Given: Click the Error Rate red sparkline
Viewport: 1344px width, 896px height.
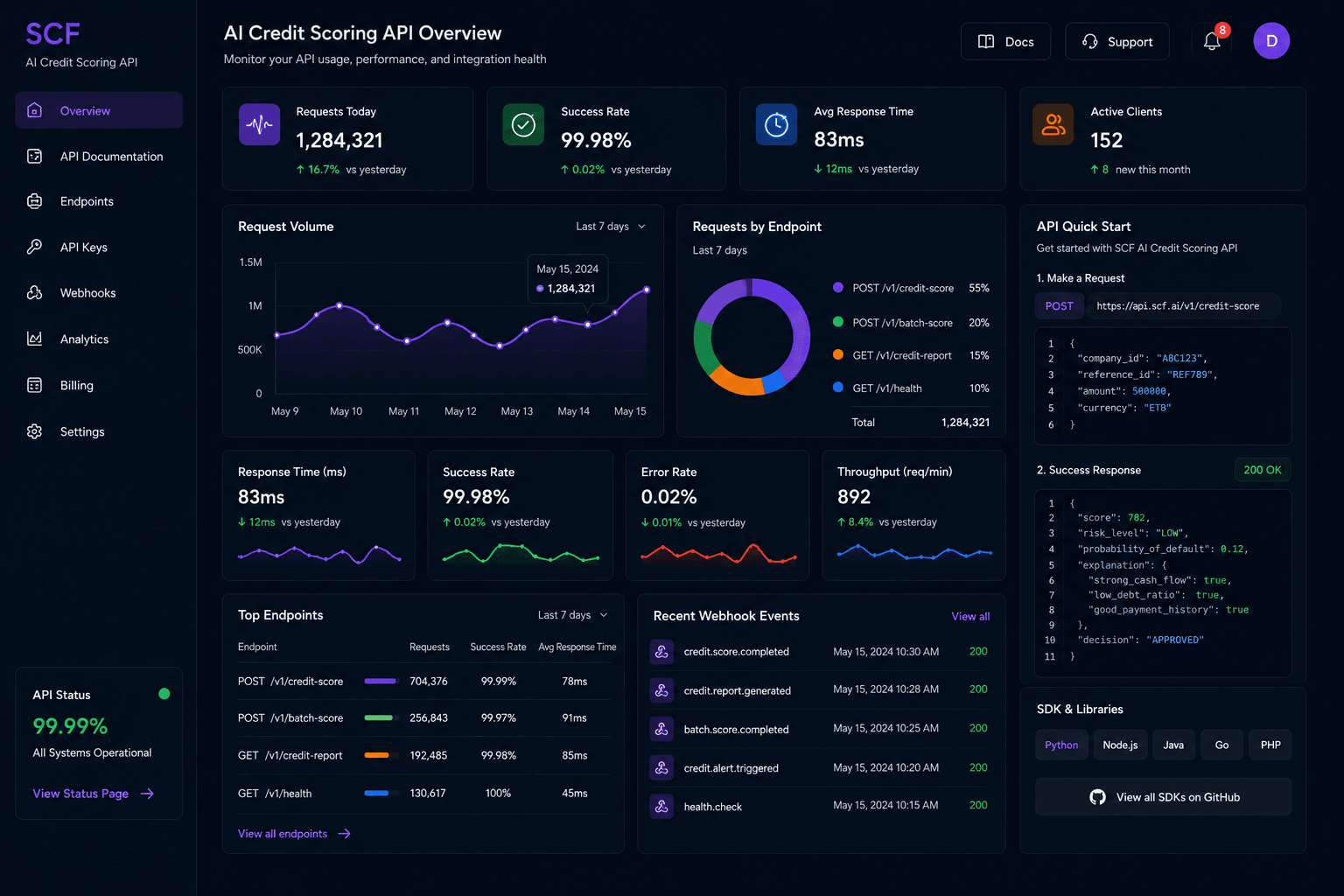Looking at the screenshot, I should click(718, 553).
